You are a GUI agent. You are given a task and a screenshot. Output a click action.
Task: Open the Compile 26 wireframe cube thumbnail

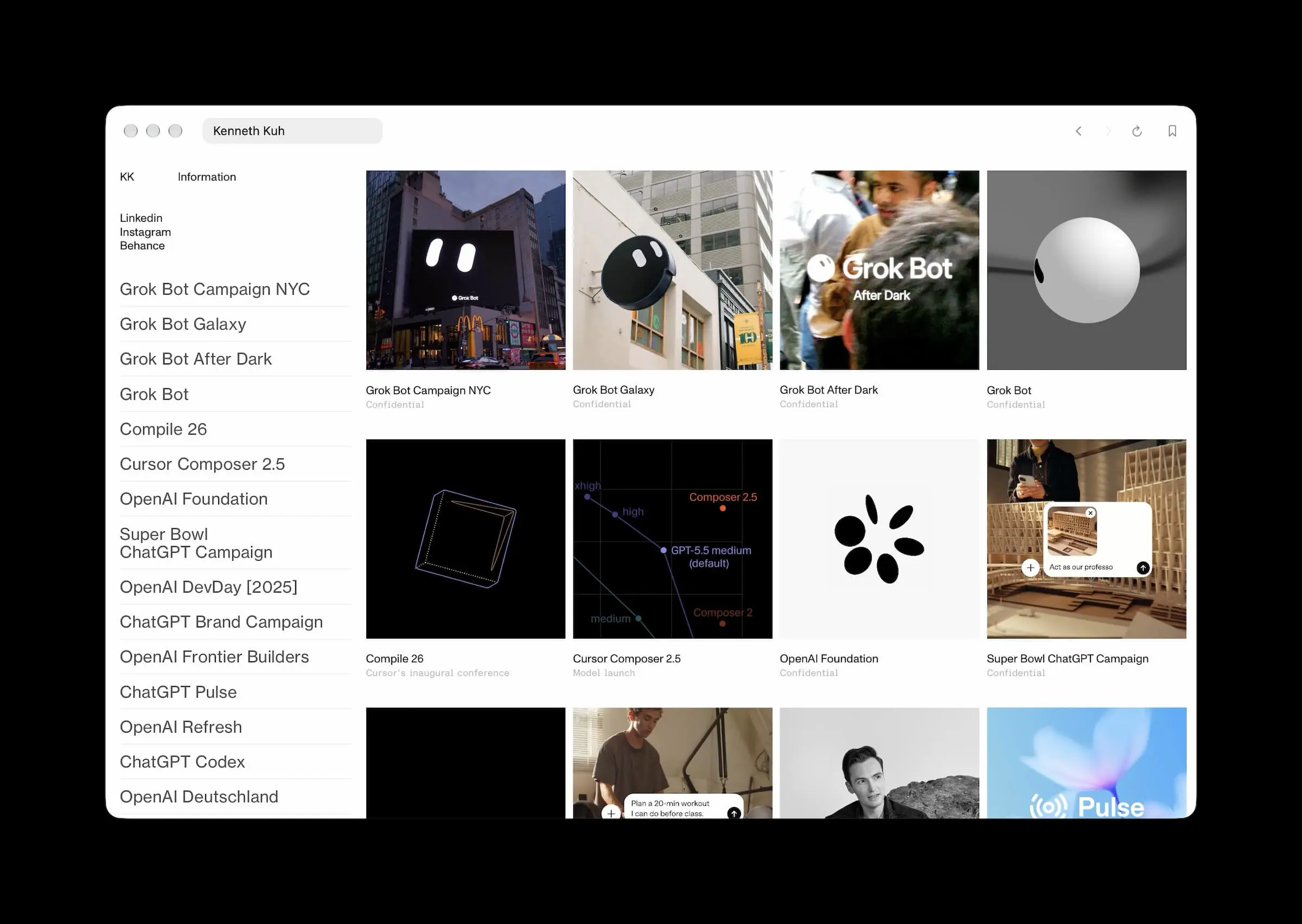coord(465,539)
